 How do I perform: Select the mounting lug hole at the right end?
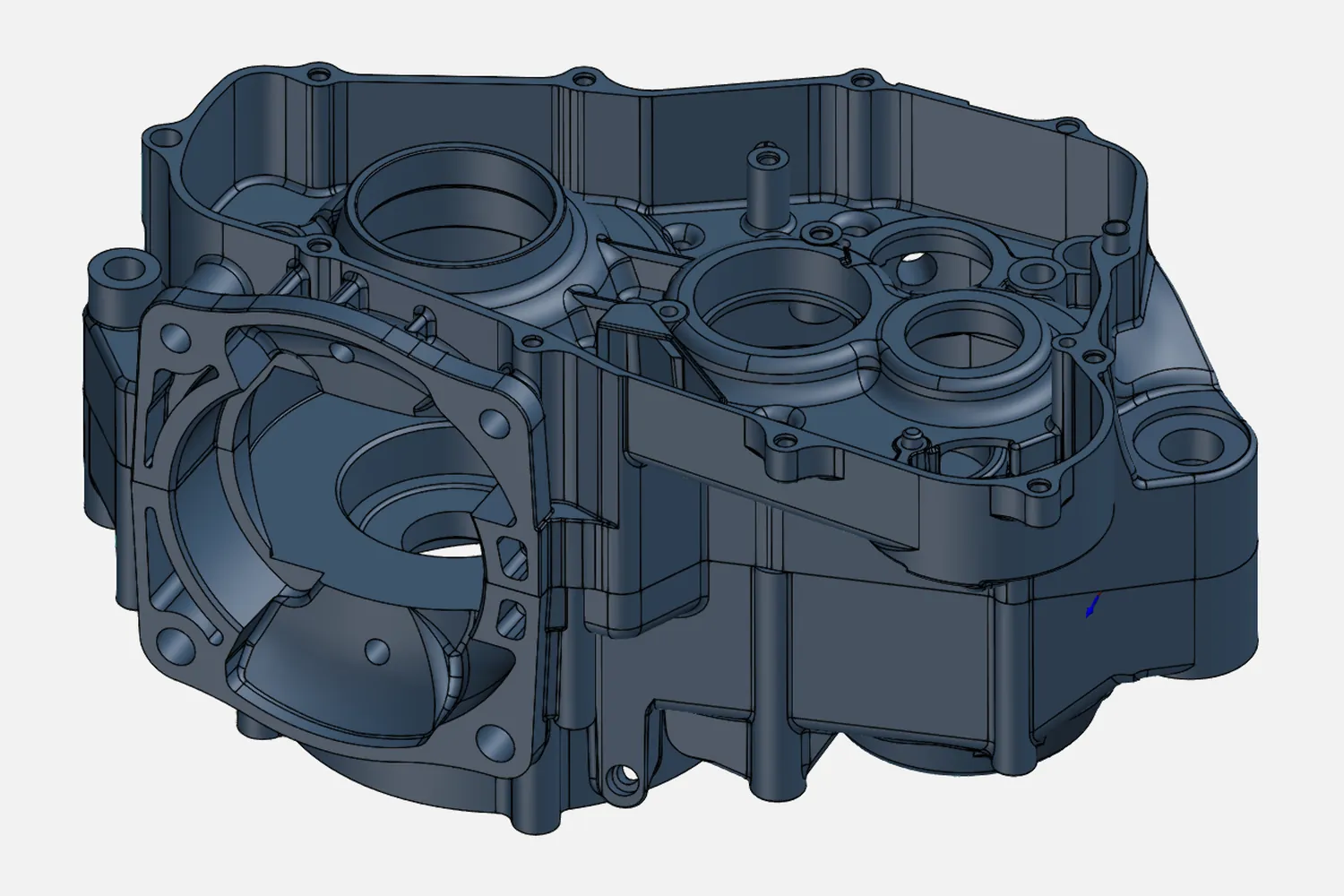coord(1190,445)
